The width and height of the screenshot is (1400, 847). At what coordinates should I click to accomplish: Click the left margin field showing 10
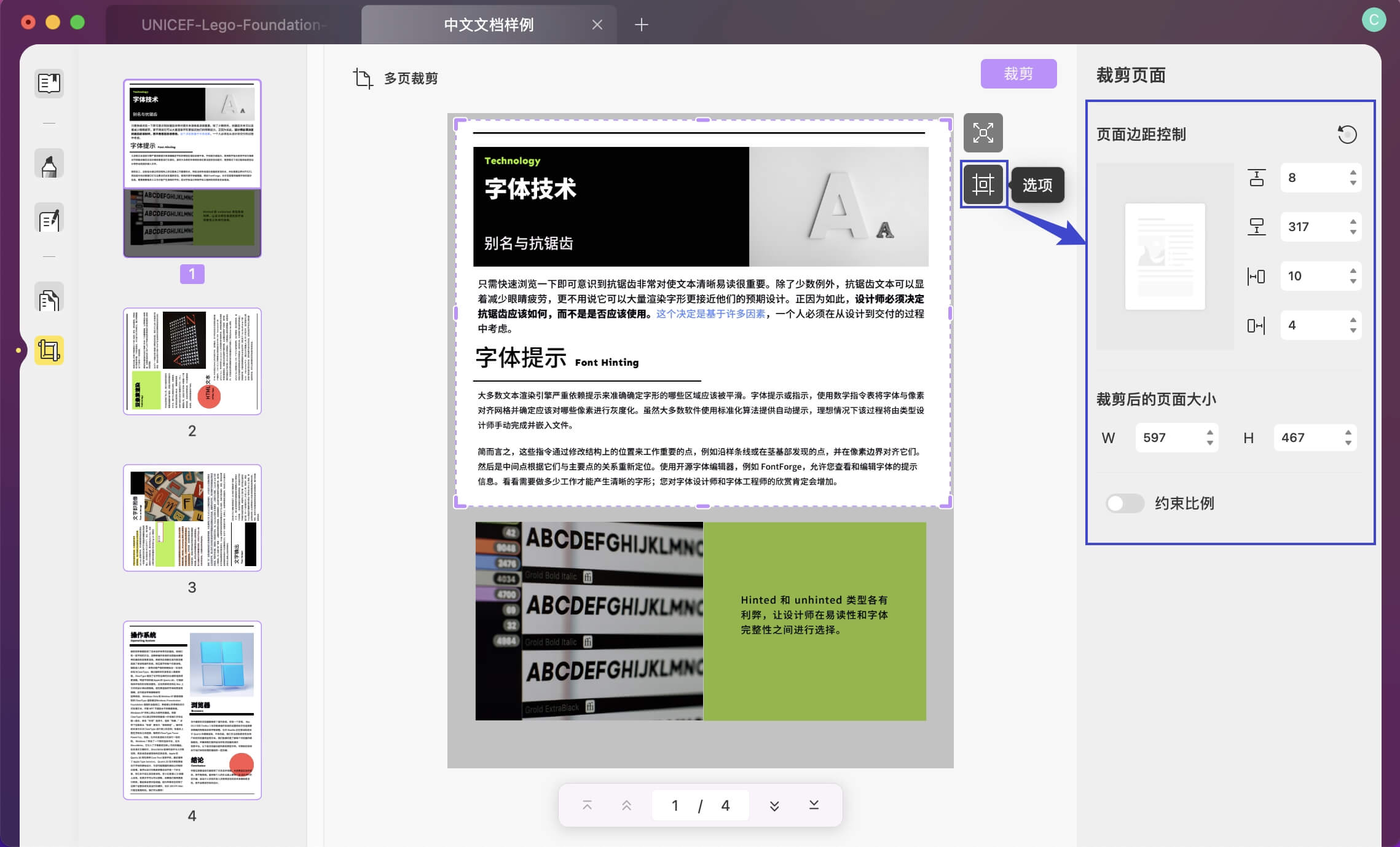coord(1320,276)
